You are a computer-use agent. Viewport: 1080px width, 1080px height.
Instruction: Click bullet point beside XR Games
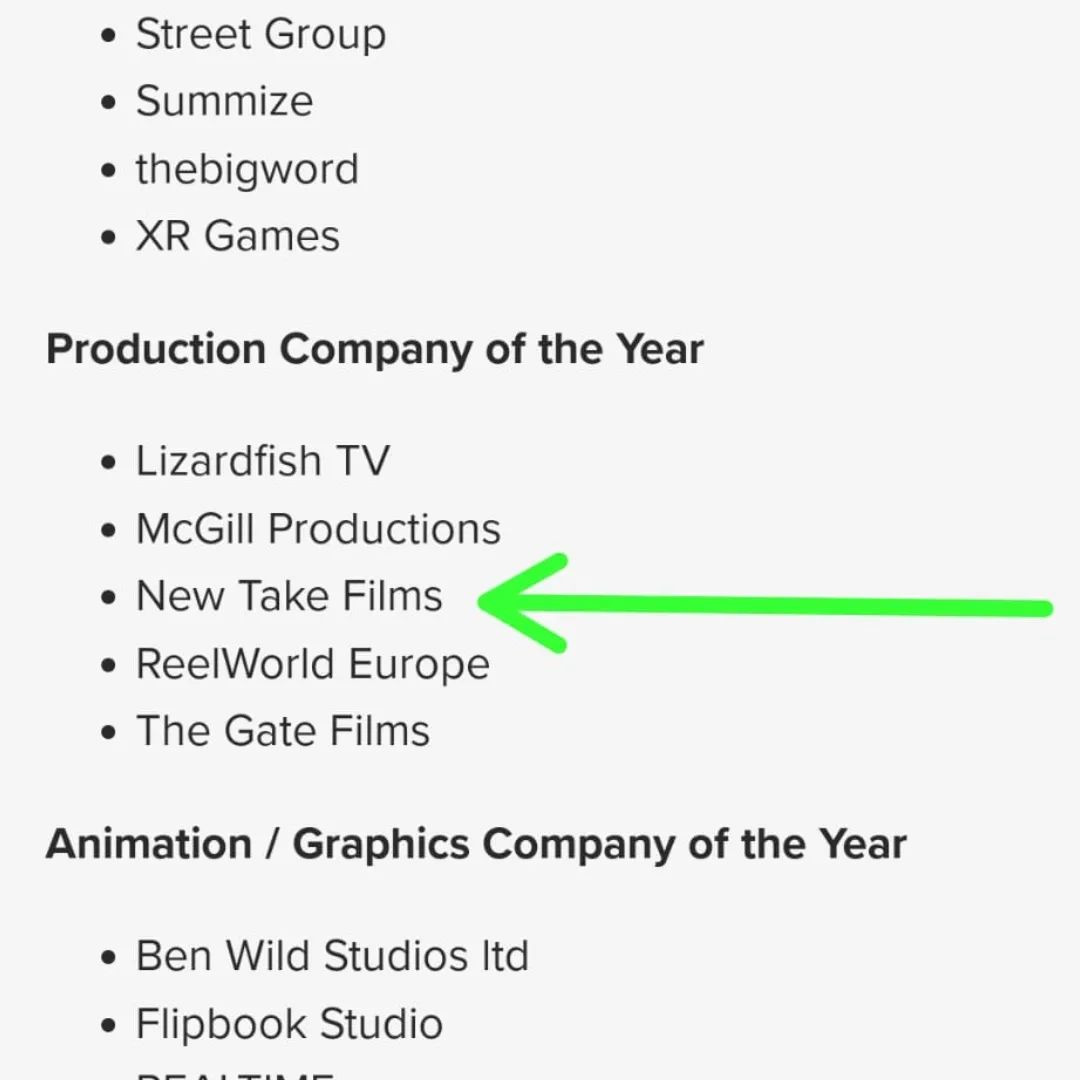[108, 238]
